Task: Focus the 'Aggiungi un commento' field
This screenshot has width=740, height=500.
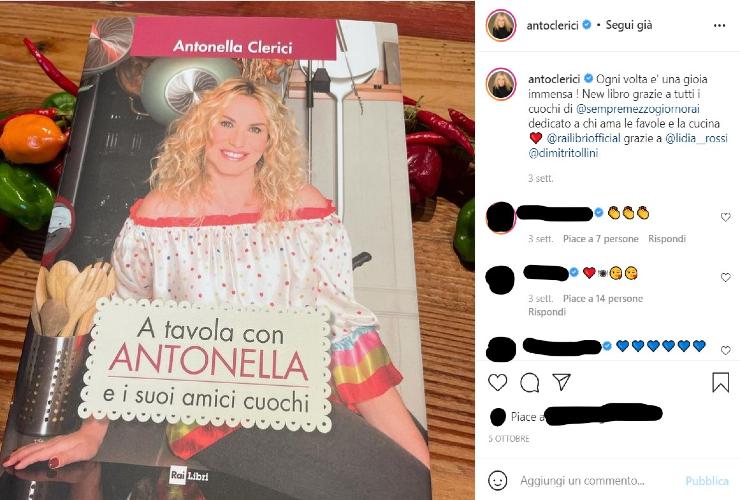Action: tap(596, 481)
